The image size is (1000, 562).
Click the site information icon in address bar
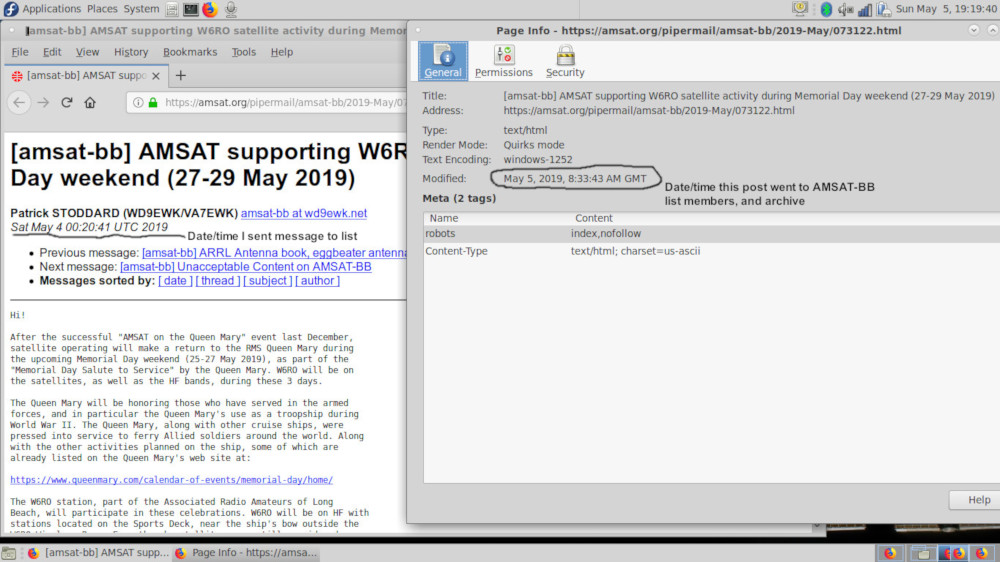point(138,102)
